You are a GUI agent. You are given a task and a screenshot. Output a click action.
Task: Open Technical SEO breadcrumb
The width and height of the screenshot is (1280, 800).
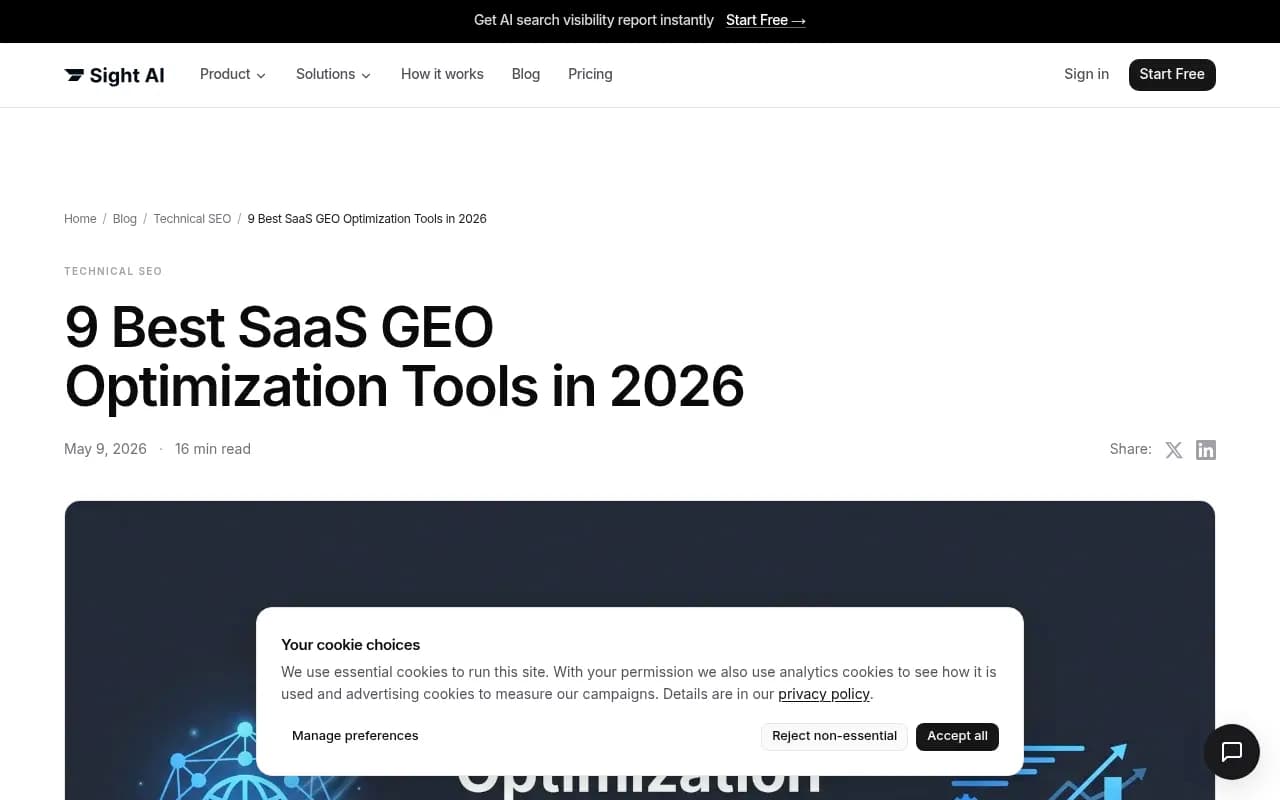point(192,219)
